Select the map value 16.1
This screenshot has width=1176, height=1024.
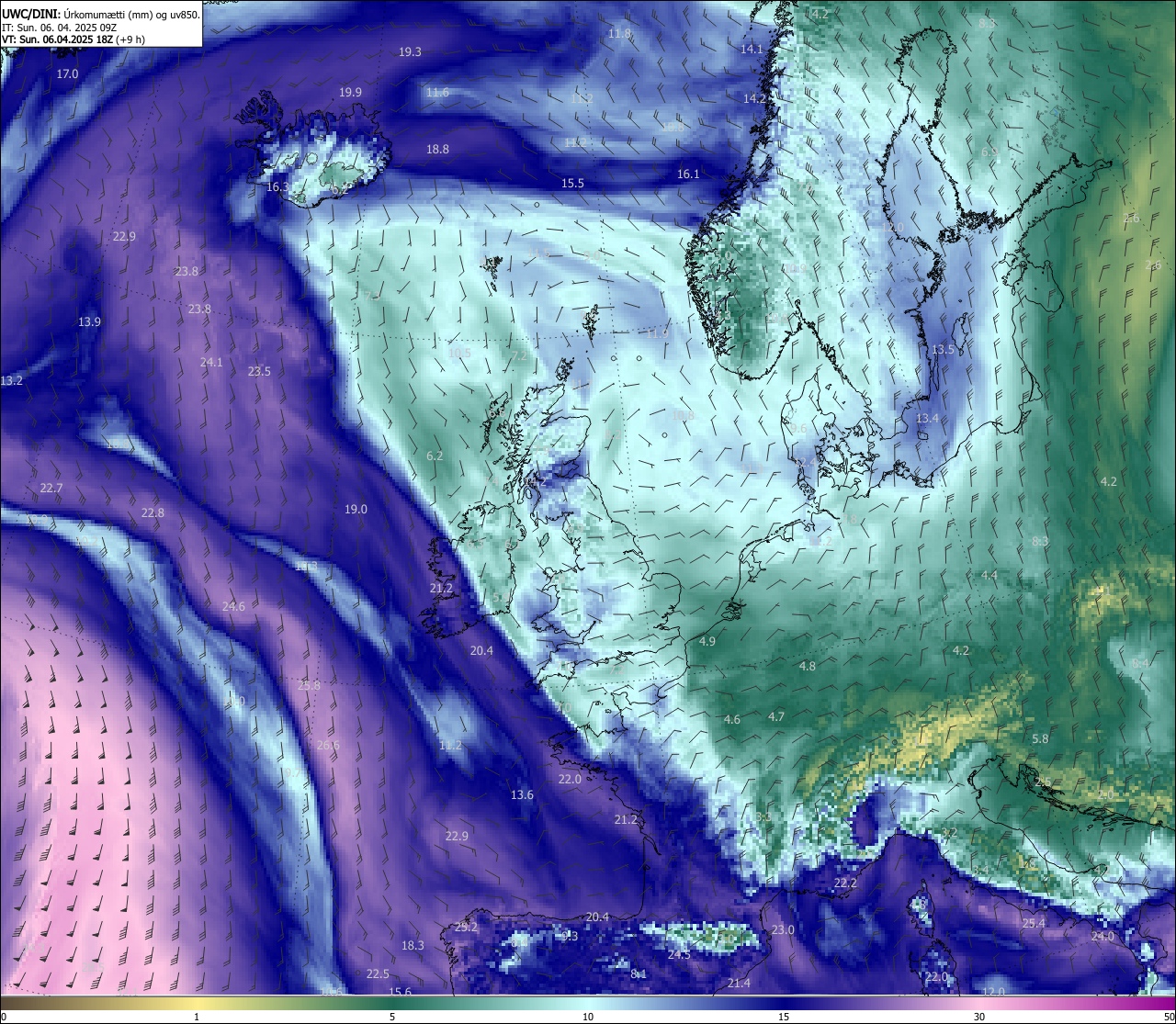[688, 174]
